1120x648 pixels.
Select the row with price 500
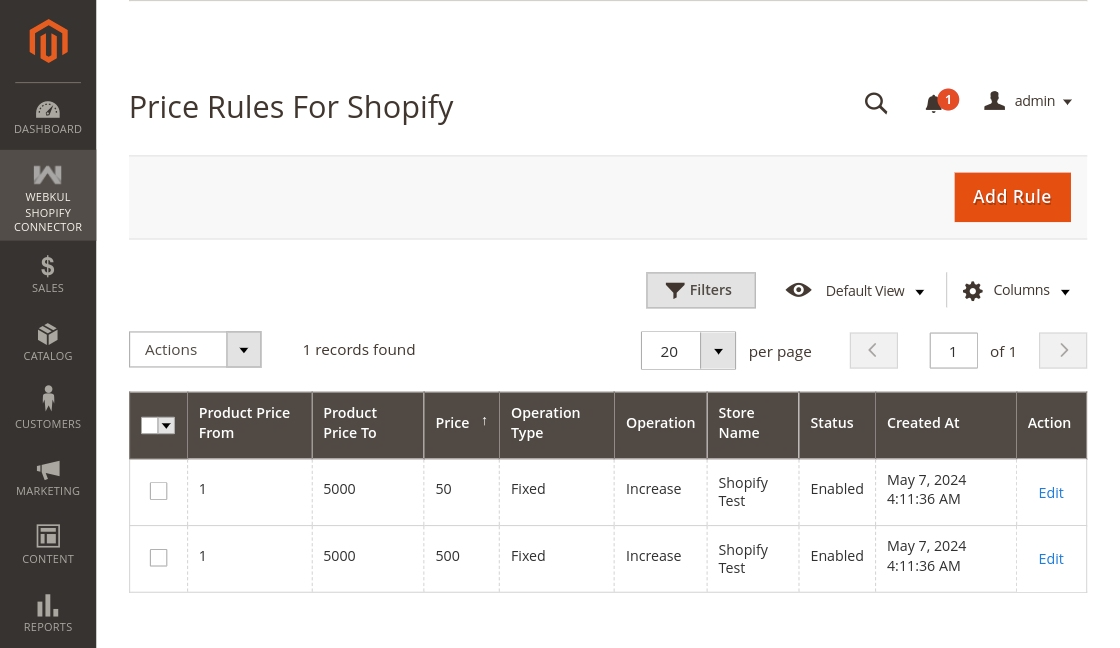tap(159, 557)
